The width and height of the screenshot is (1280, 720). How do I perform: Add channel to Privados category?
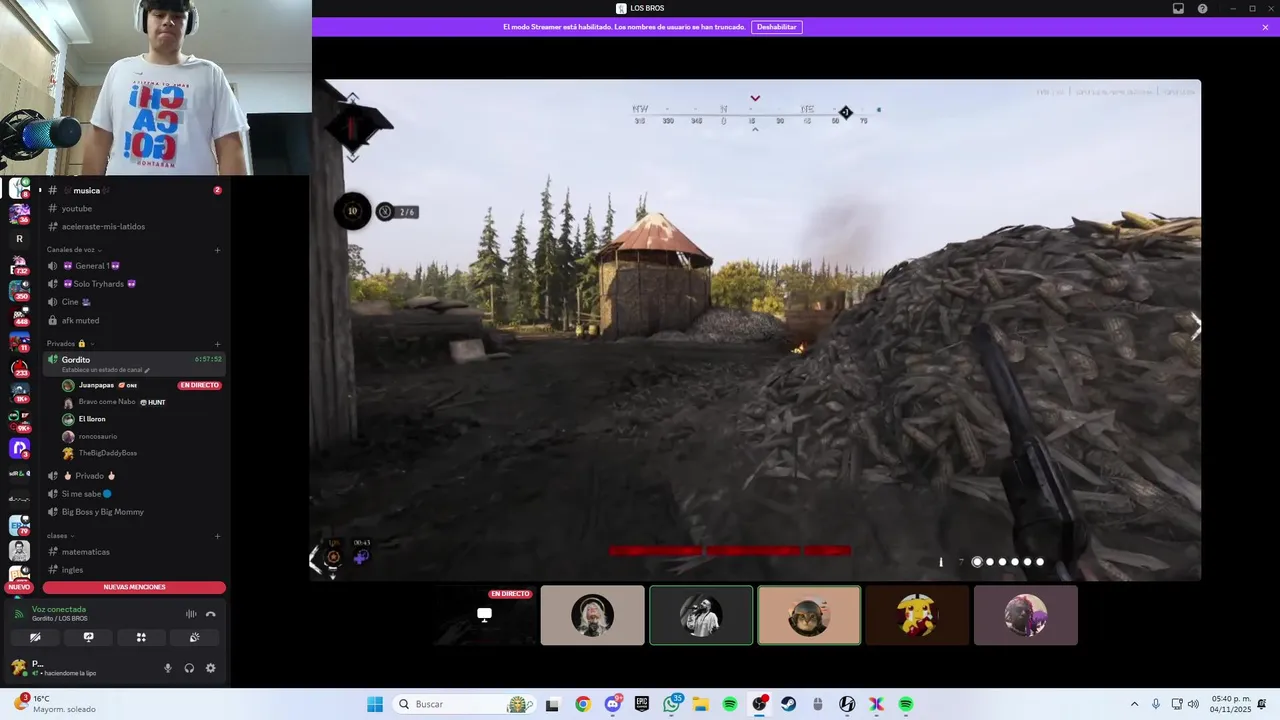click(x=217, y=344)
